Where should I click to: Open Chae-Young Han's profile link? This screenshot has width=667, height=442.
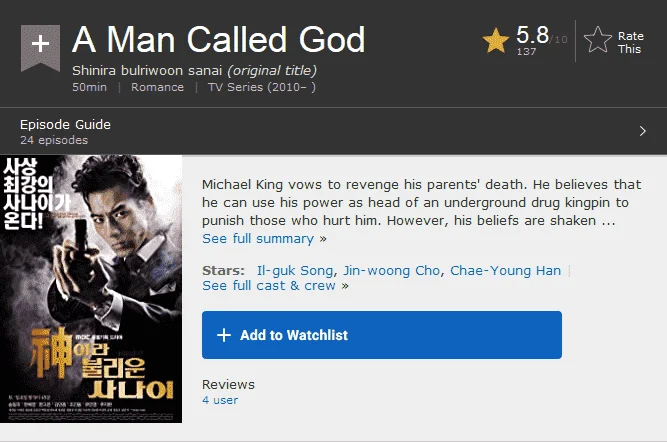505,271
